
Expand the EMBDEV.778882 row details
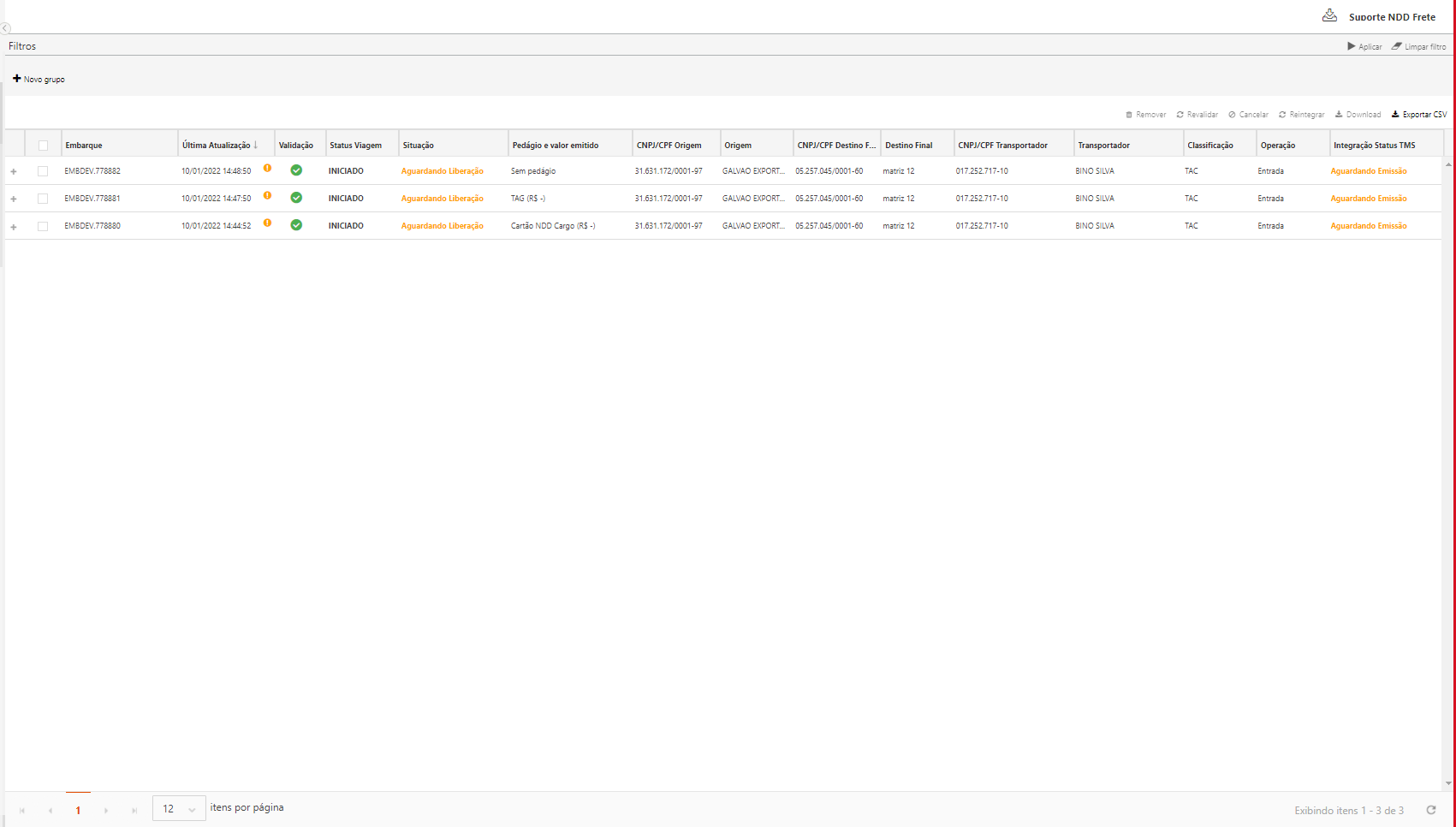(x=14, y=171)
